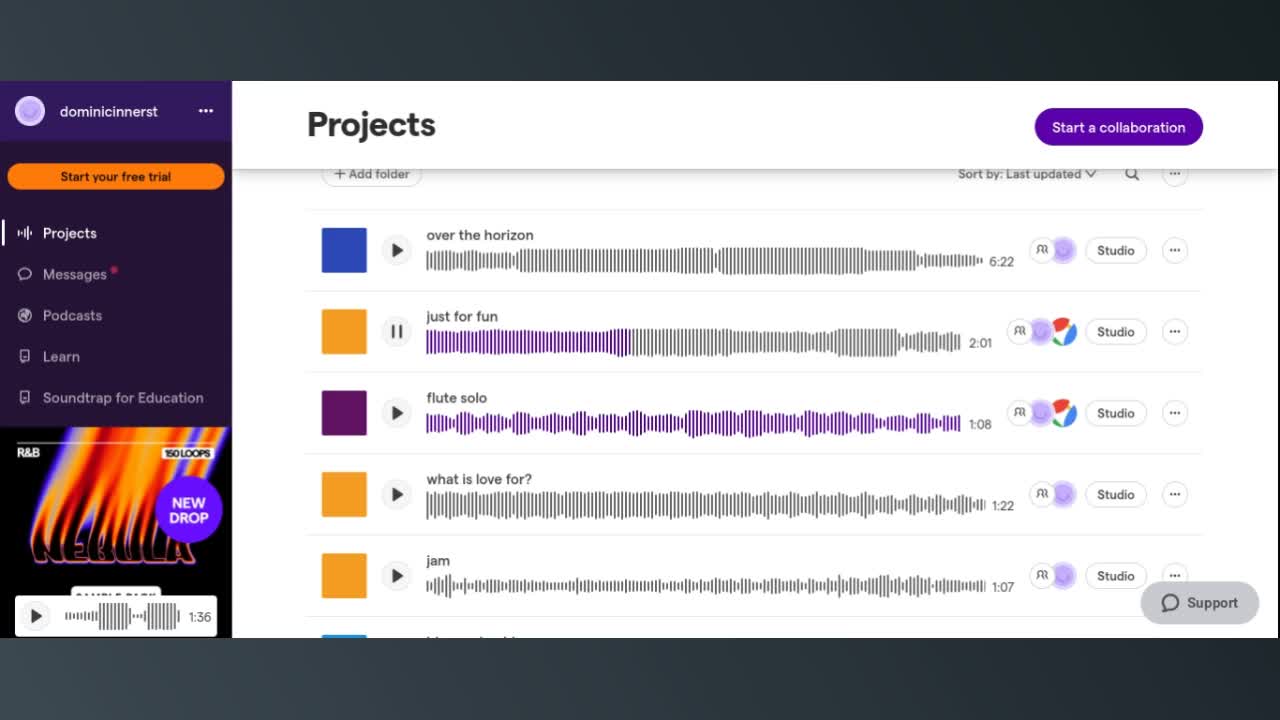
Task: Open the Learn section
Action: point(61,356)
